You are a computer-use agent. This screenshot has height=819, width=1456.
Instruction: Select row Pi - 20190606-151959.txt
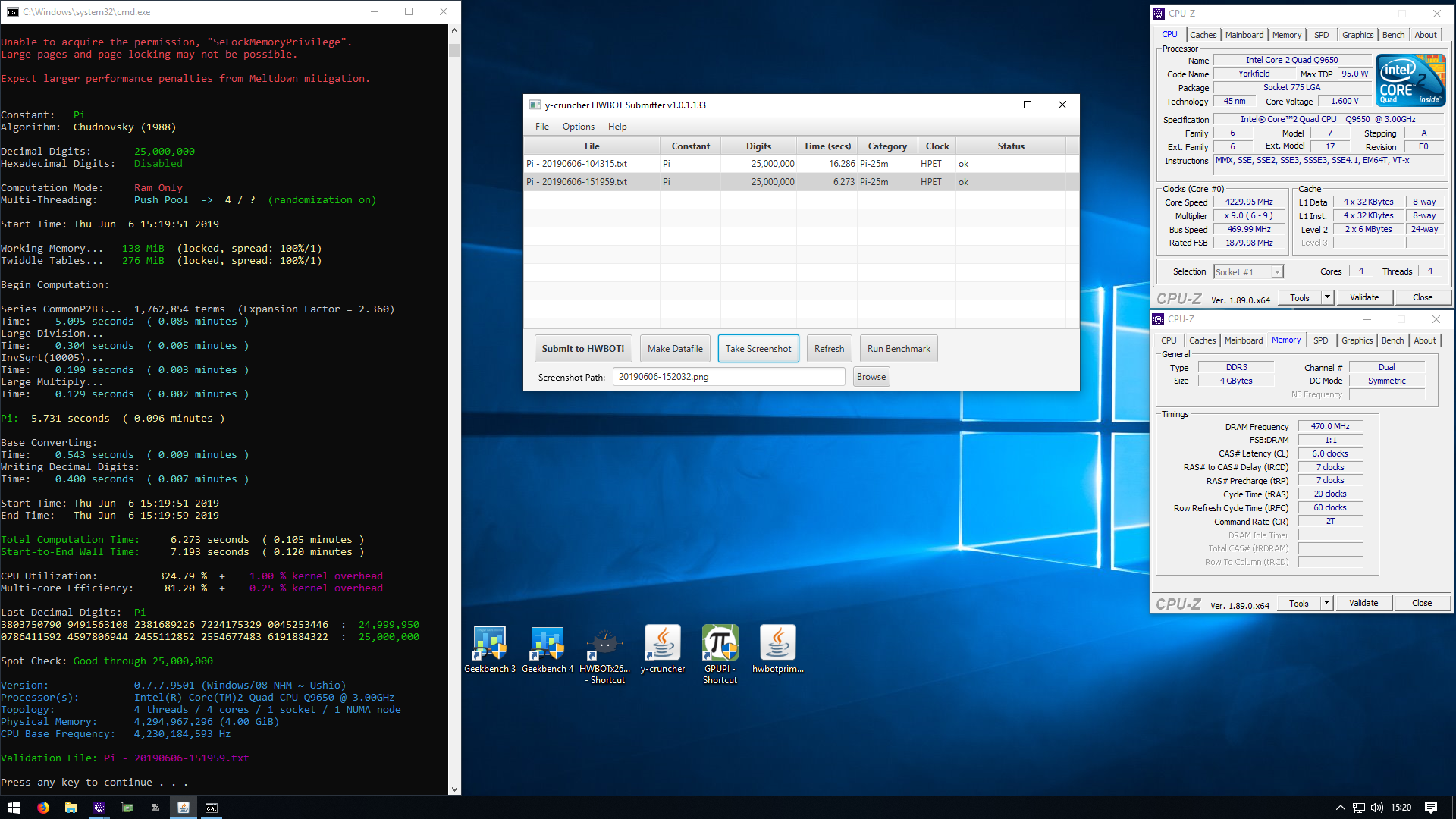point(801,182)
